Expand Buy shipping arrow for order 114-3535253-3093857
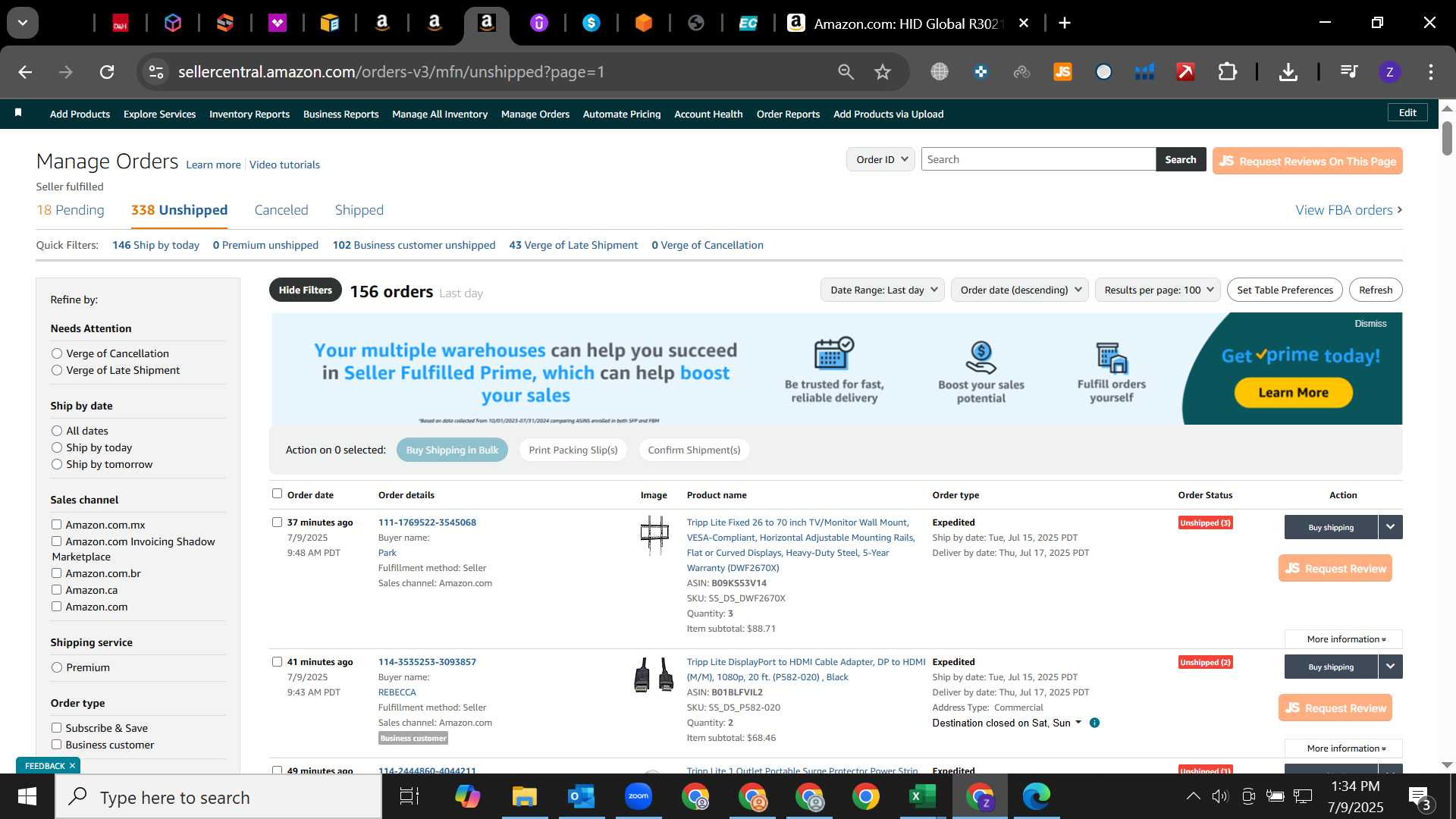 [1390, 667]
